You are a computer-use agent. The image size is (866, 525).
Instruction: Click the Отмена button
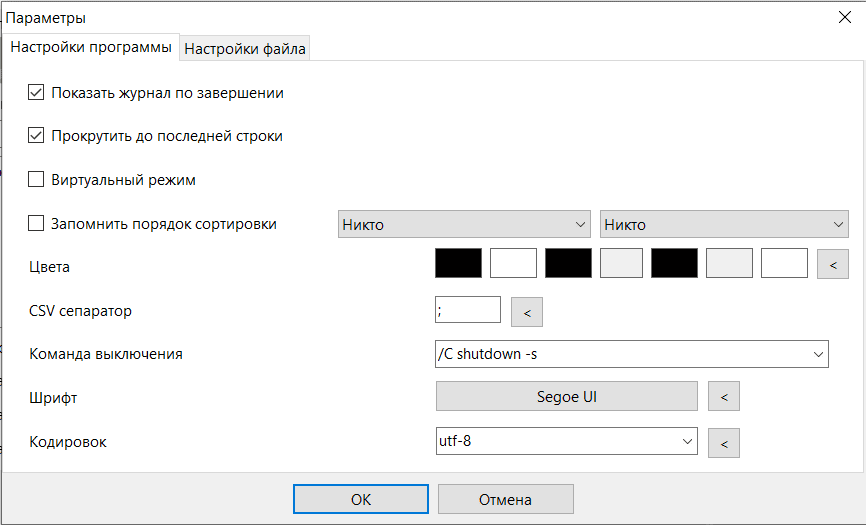[505, 499]
